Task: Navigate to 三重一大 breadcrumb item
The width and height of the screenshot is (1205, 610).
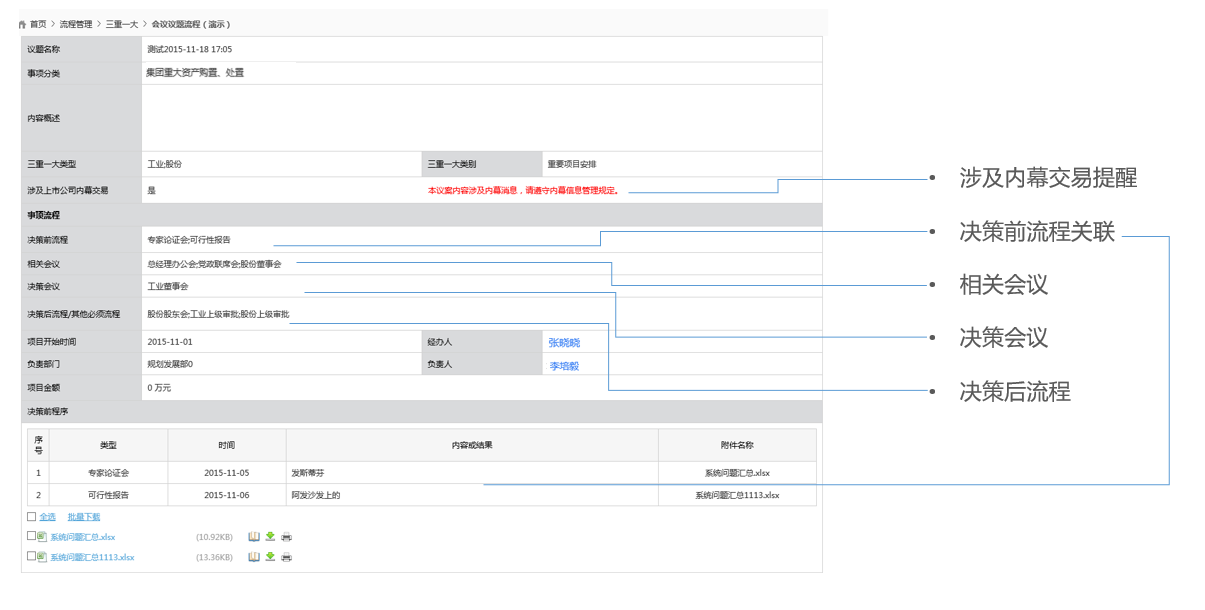Action: click(x=122, y=24)
